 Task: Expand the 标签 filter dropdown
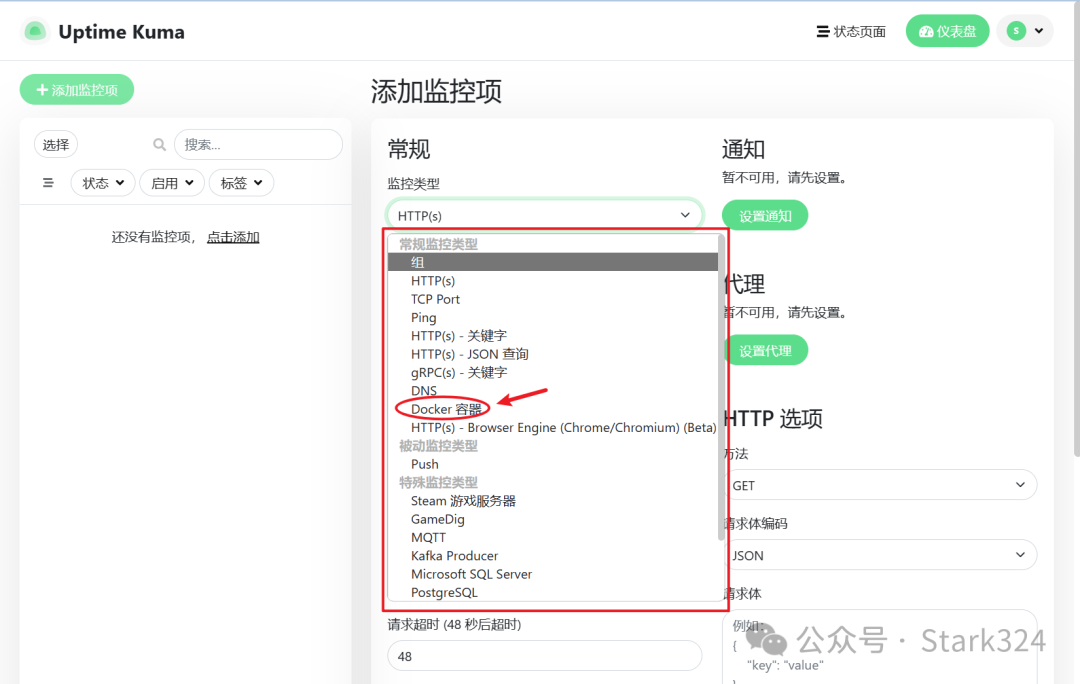click(x=241, y=183)
